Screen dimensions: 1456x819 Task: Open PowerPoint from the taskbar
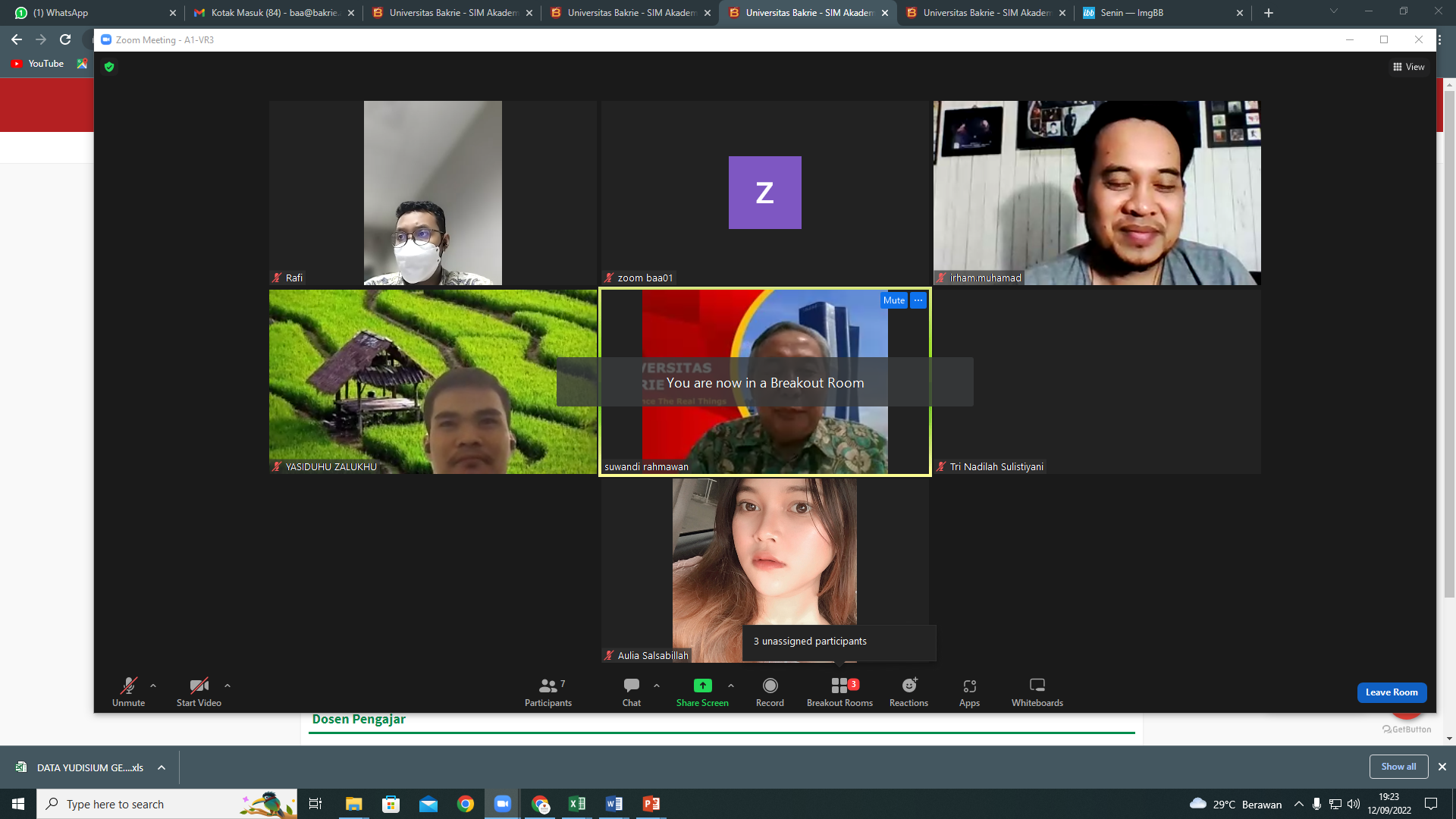click(x=651, y=804)
